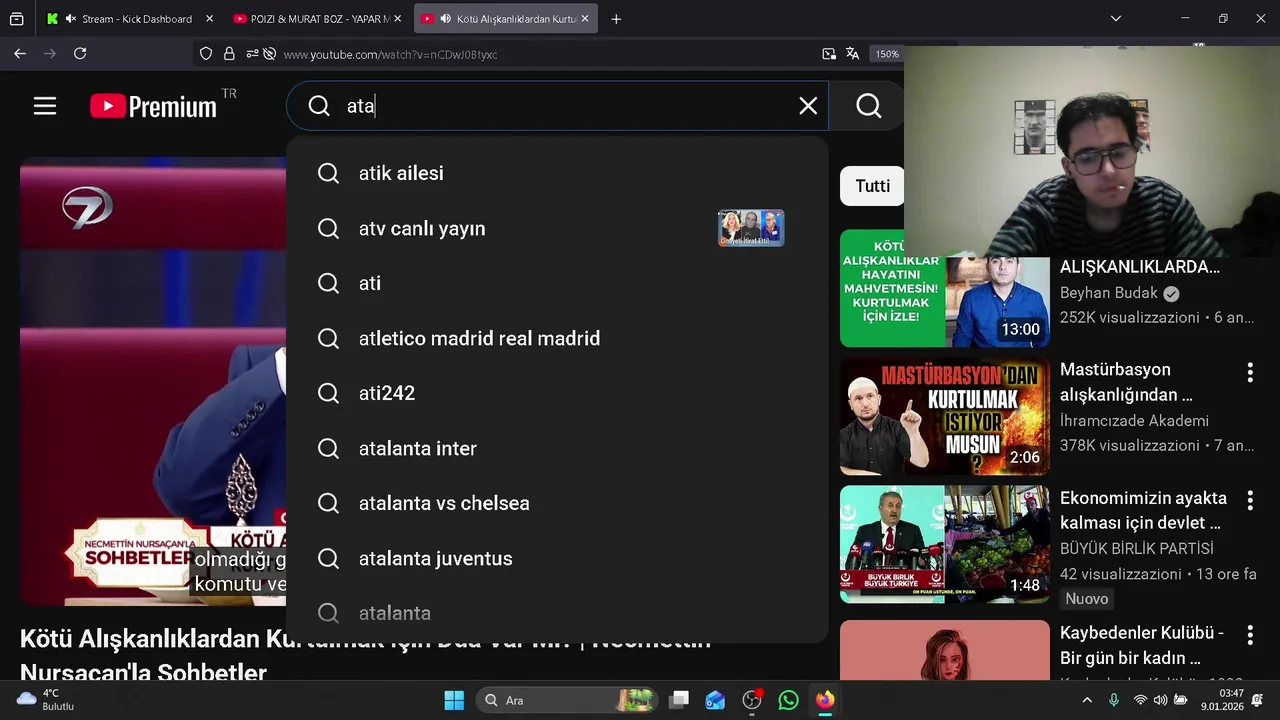This screenshot has width=1280, height=720.
Task: Go to YouTube Premium home logo
Action: (x=153, y=106)
